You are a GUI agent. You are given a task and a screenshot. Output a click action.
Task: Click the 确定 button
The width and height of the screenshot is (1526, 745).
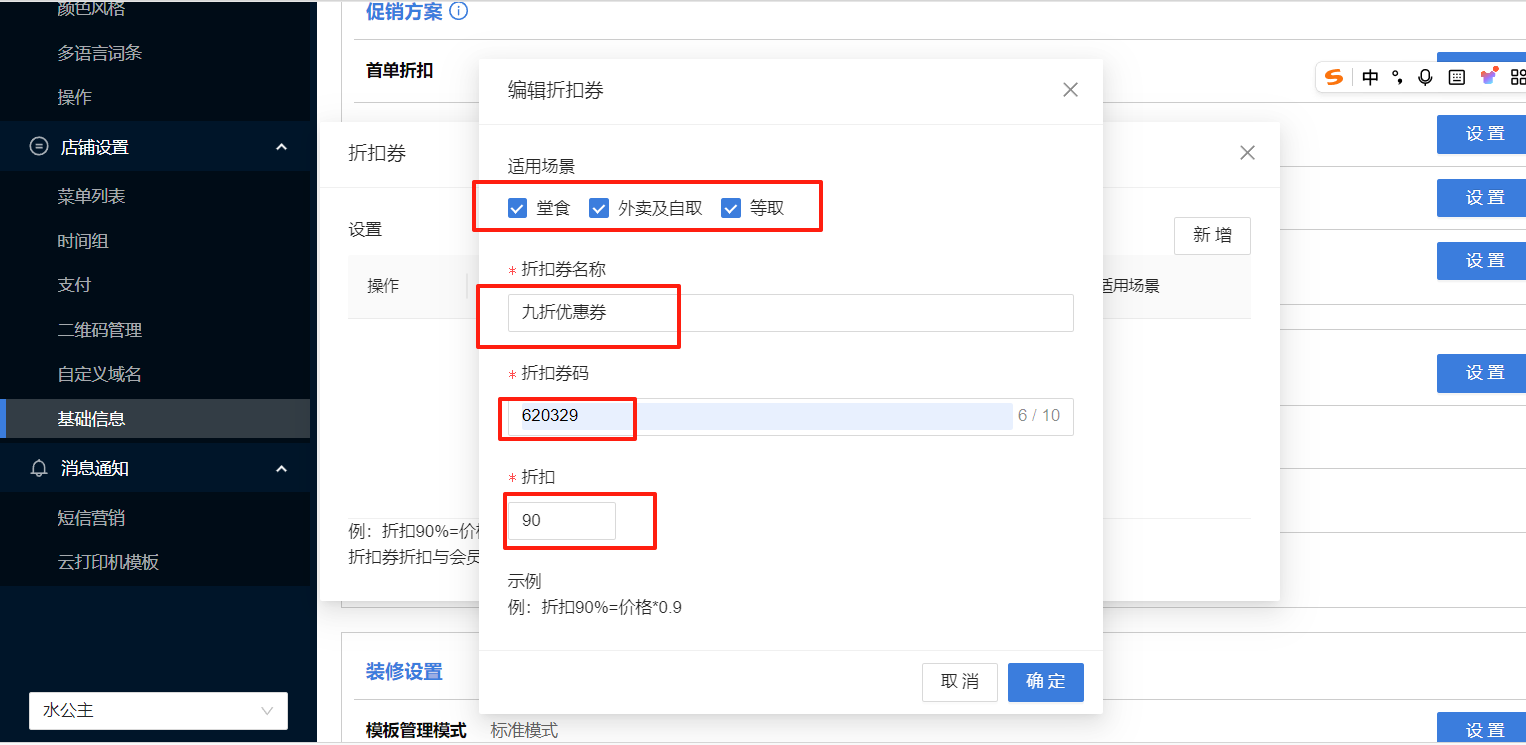(x=1046, y=682)
